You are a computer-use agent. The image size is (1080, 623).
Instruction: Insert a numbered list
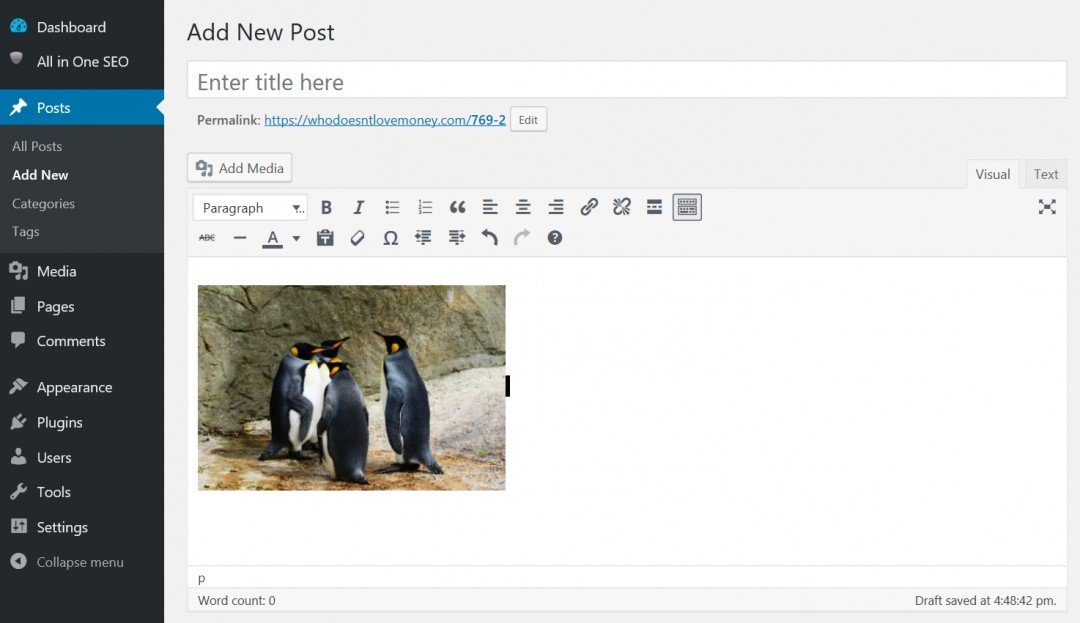[x=424, y=207]
